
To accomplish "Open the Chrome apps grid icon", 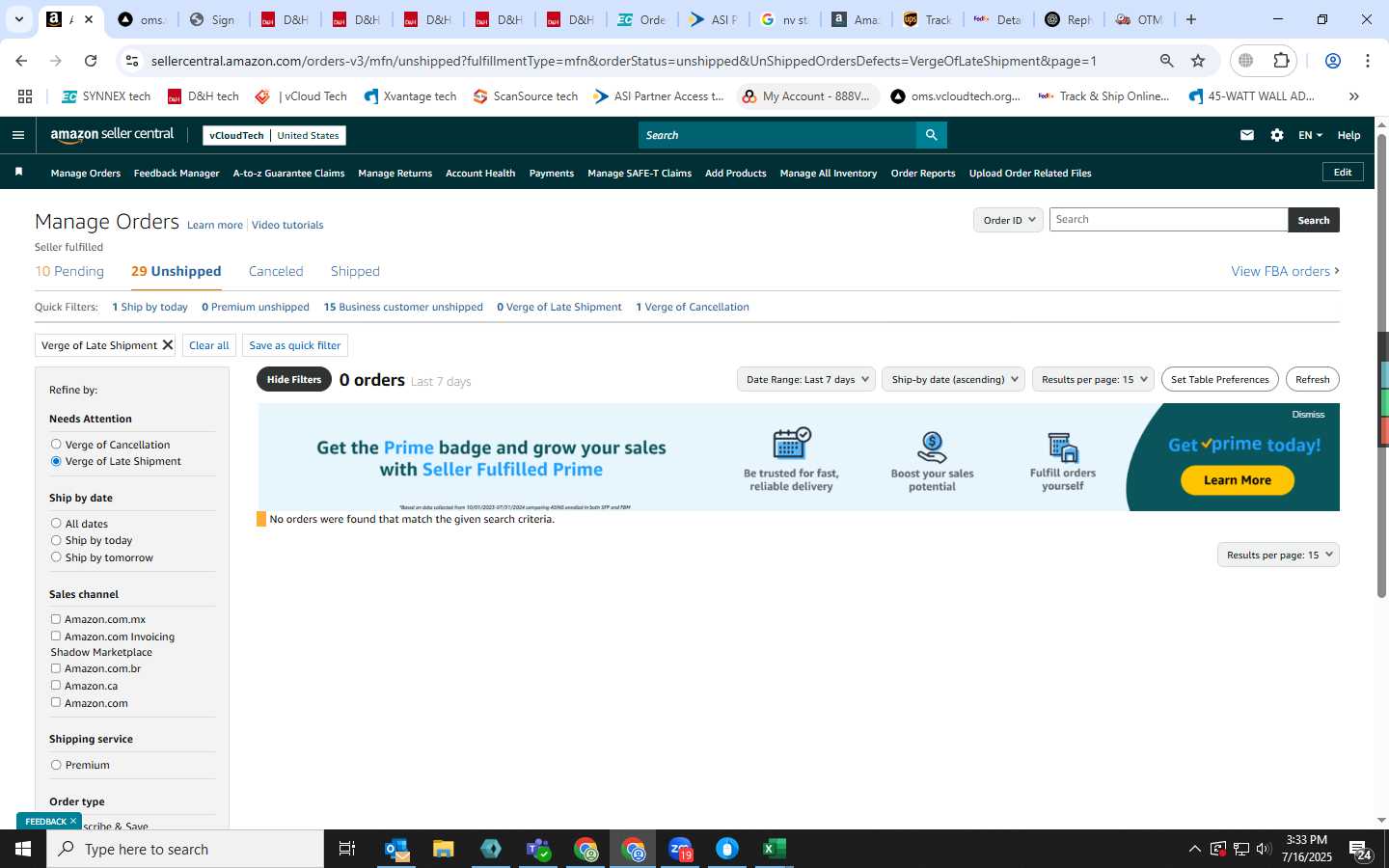I will [25, 96].
